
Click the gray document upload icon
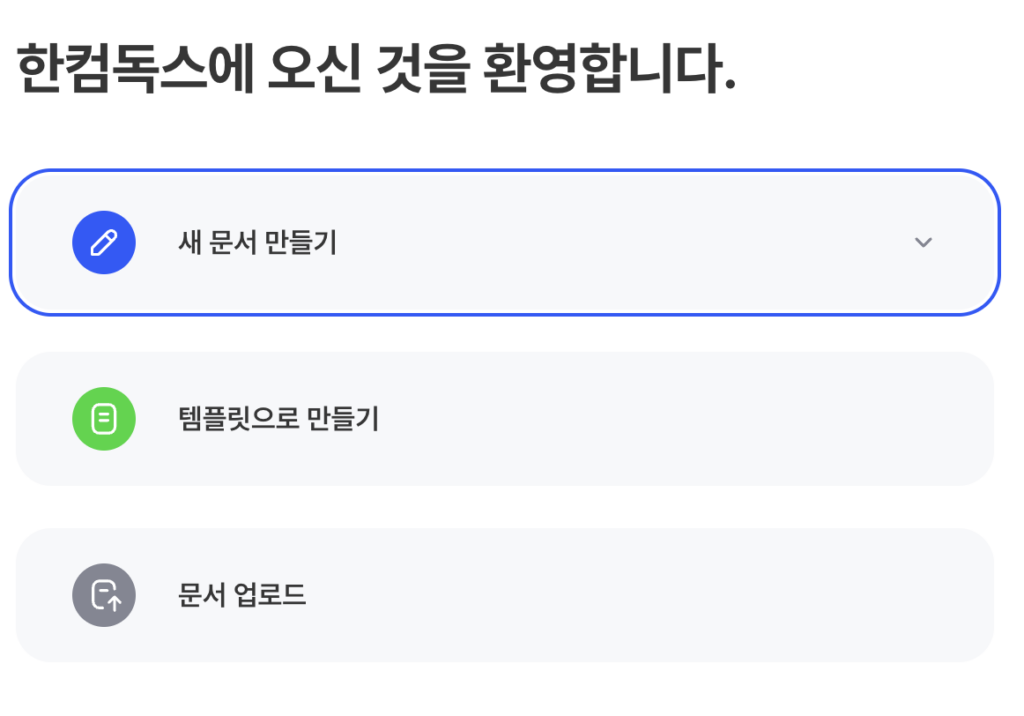pyautogui.click(x=104, y=595)
